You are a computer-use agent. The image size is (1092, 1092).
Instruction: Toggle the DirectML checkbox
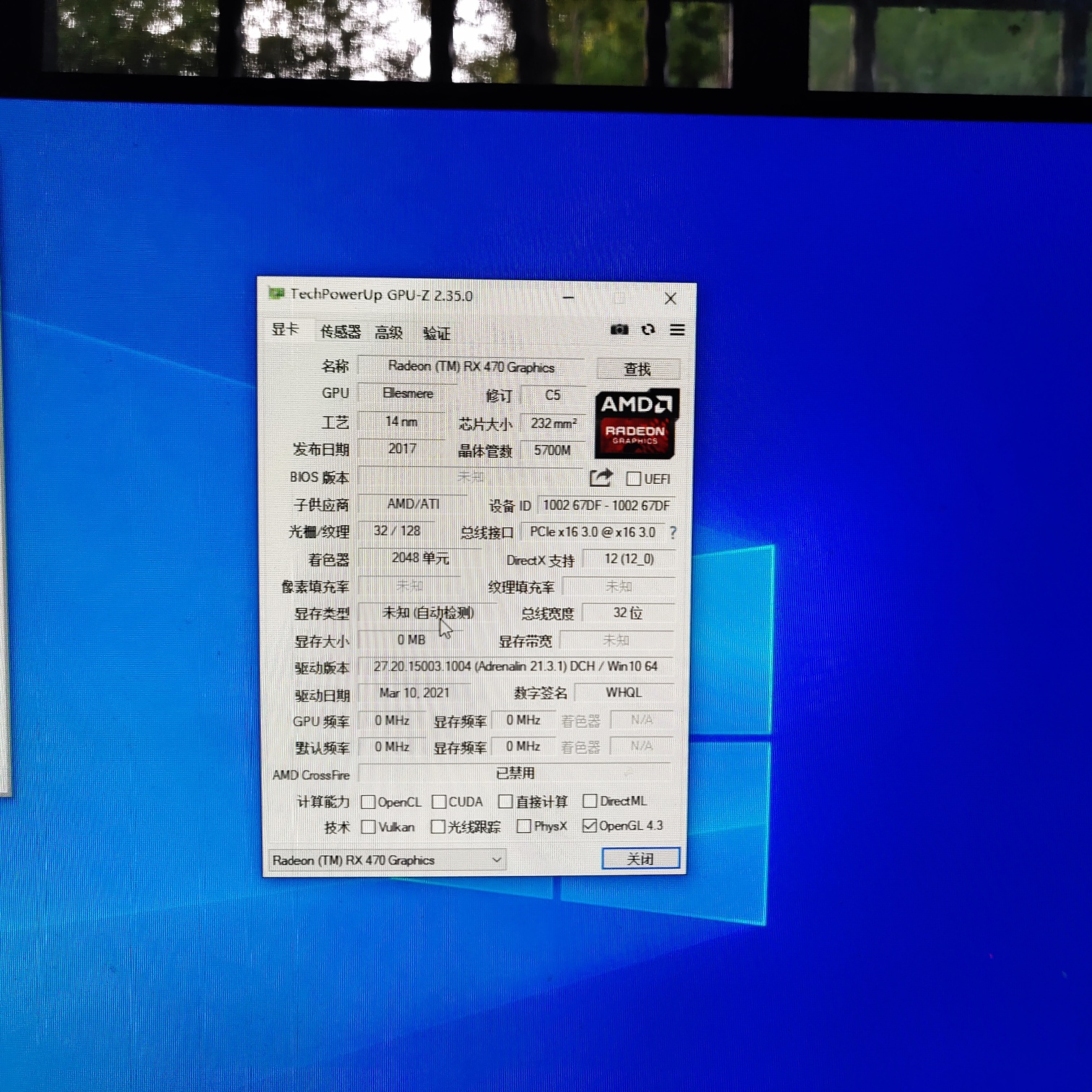(589, 801)
